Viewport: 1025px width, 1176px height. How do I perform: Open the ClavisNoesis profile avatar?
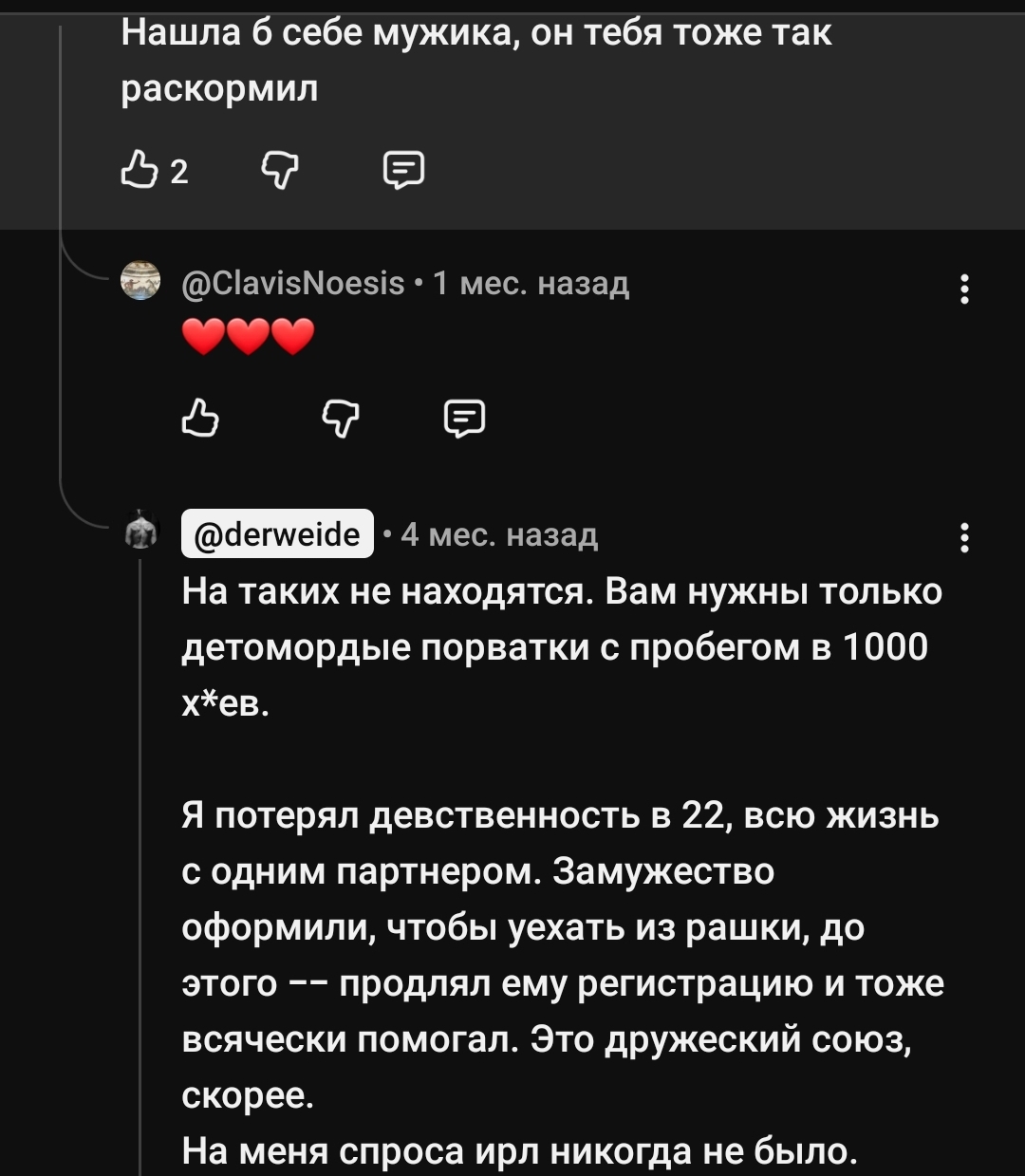(141, 281)
